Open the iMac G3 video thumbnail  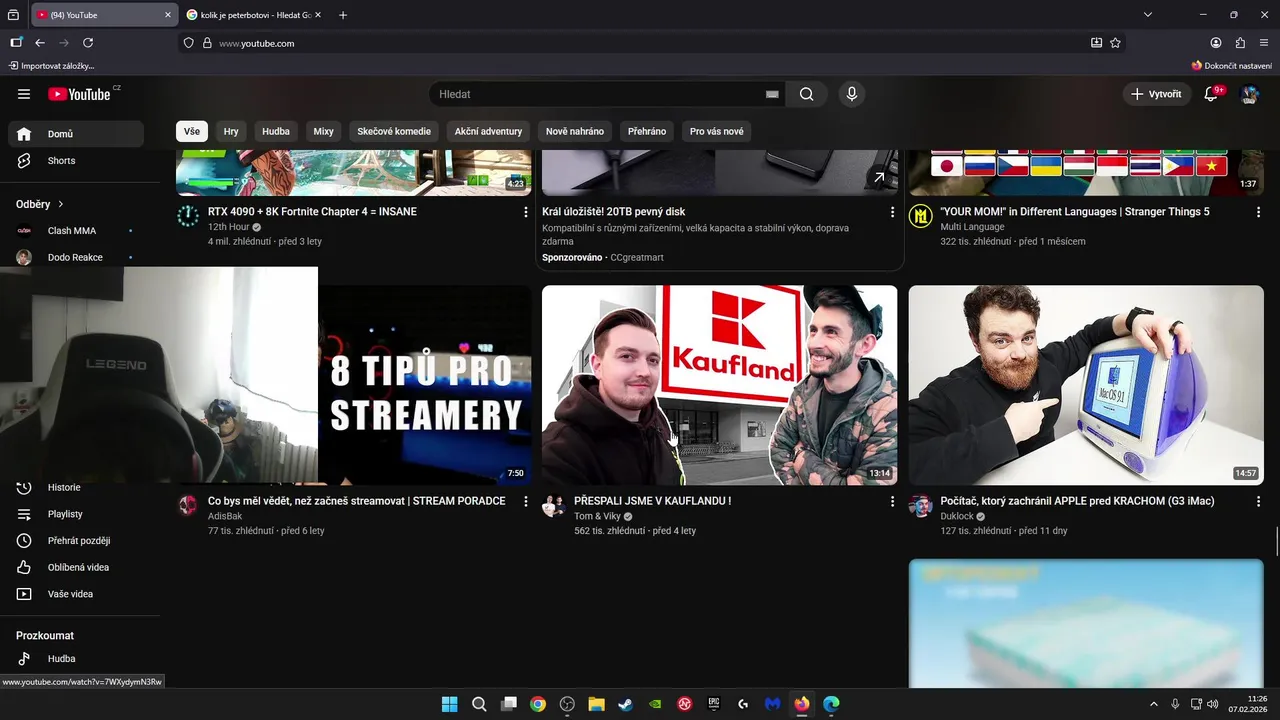1086,385
